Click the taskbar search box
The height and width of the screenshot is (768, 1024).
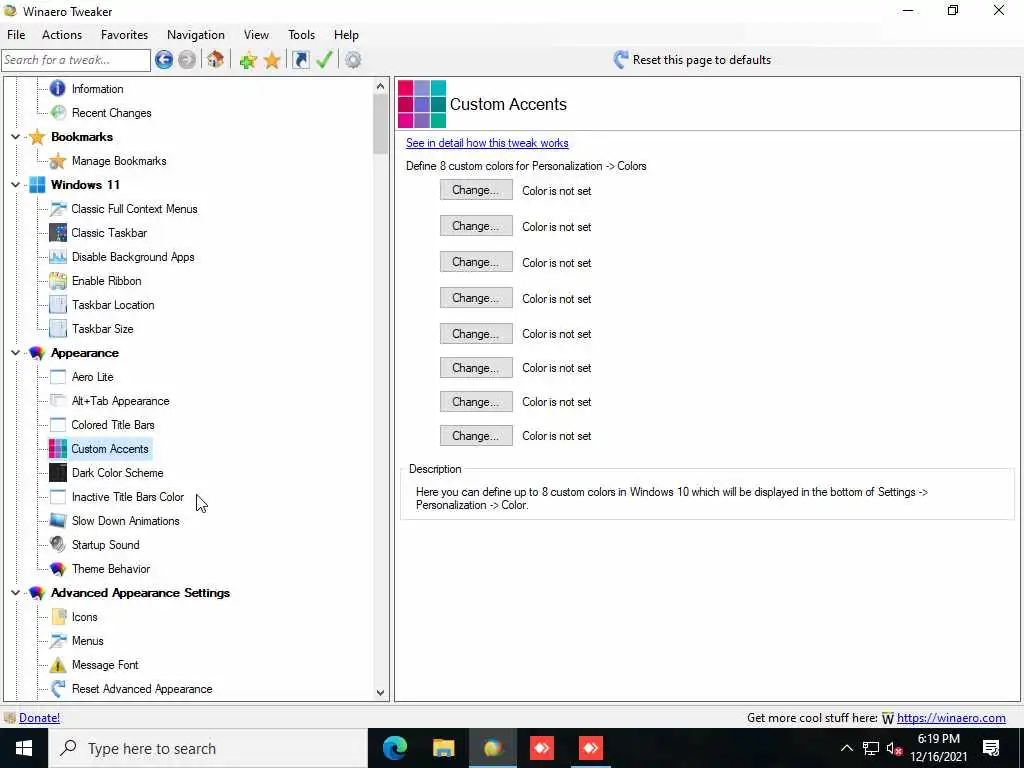[208, 748]
